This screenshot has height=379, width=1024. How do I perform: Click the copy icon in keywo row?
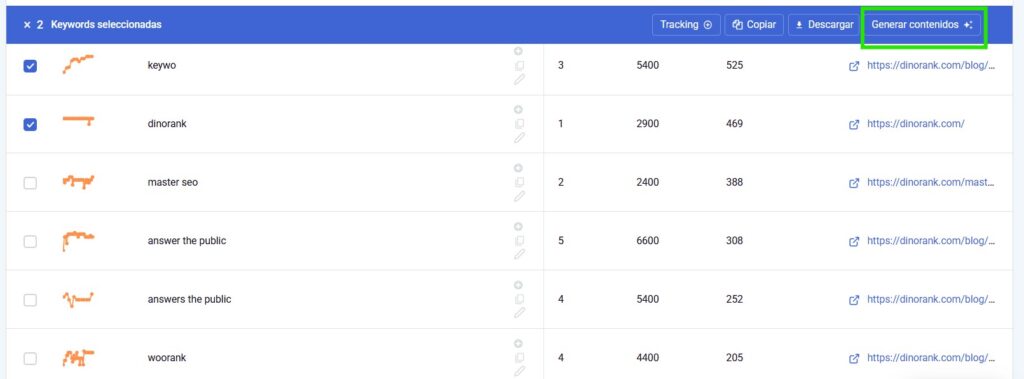pyautogui.click(x=519, y=65)
